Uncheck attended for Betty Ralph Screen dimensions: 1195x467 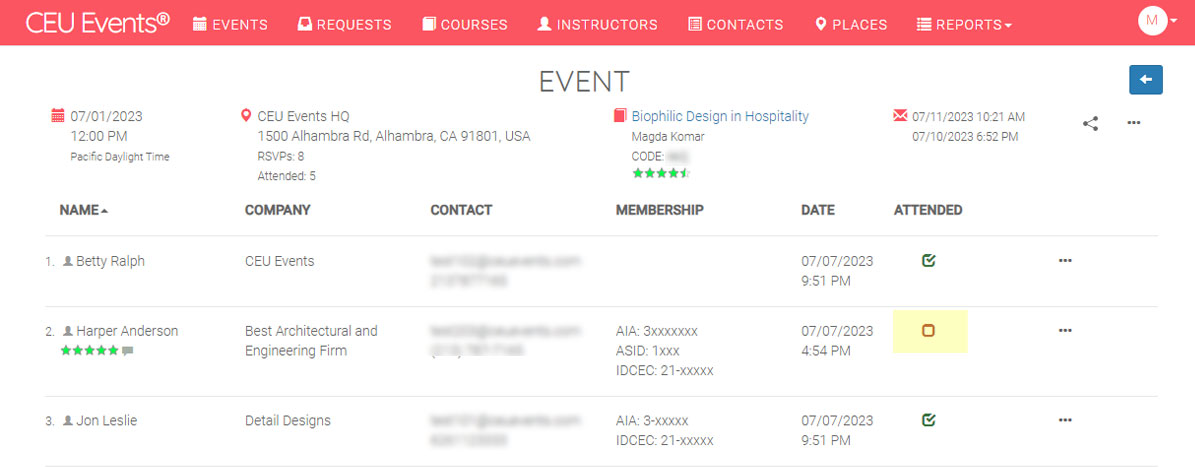coord(928,261)
